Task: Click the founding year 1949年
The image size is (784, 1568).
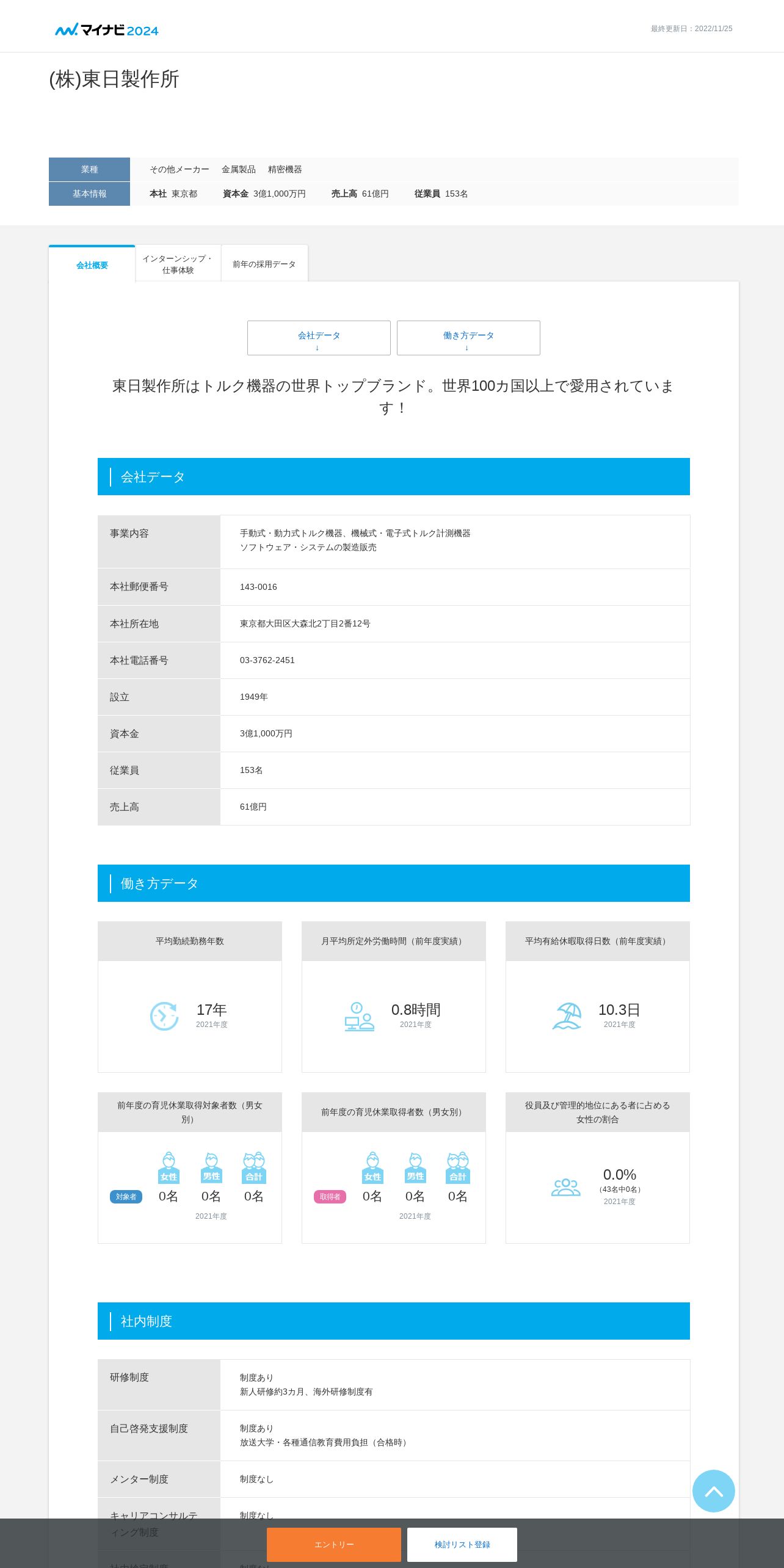Action: coord(254,697)
